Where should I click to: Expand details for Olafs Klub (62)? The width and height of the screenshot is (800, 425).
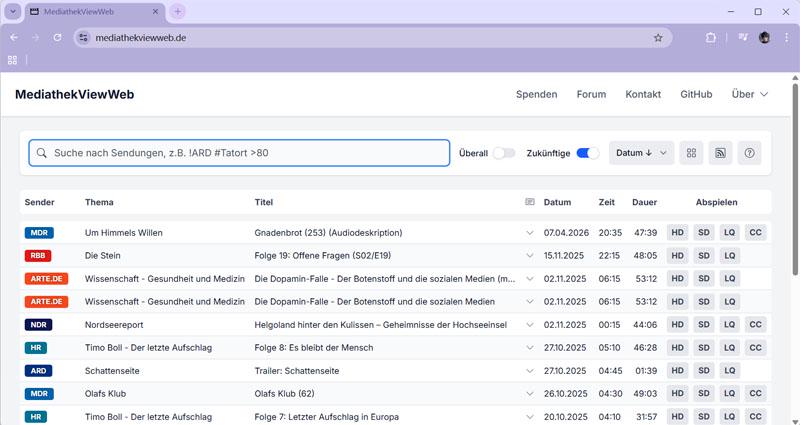coord(530,393)
